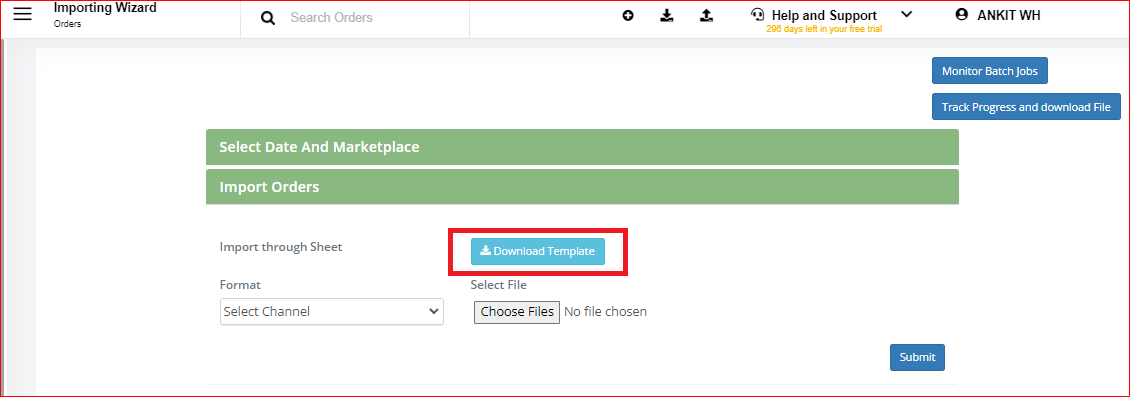Click the upload tray icon in header
Viewport: 1130px width, 397px height.
706,15
